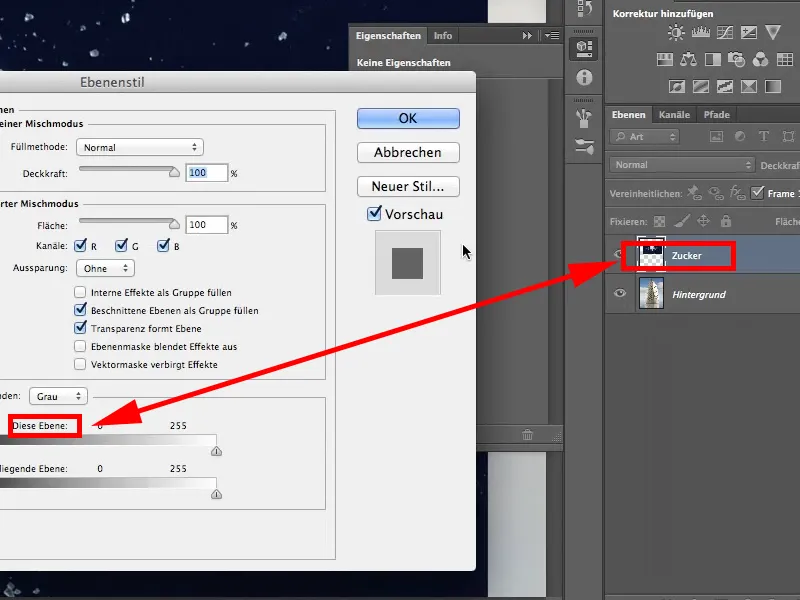
Task: Add a Brightness/Contrast adjustment
Action: click(676, 33)
